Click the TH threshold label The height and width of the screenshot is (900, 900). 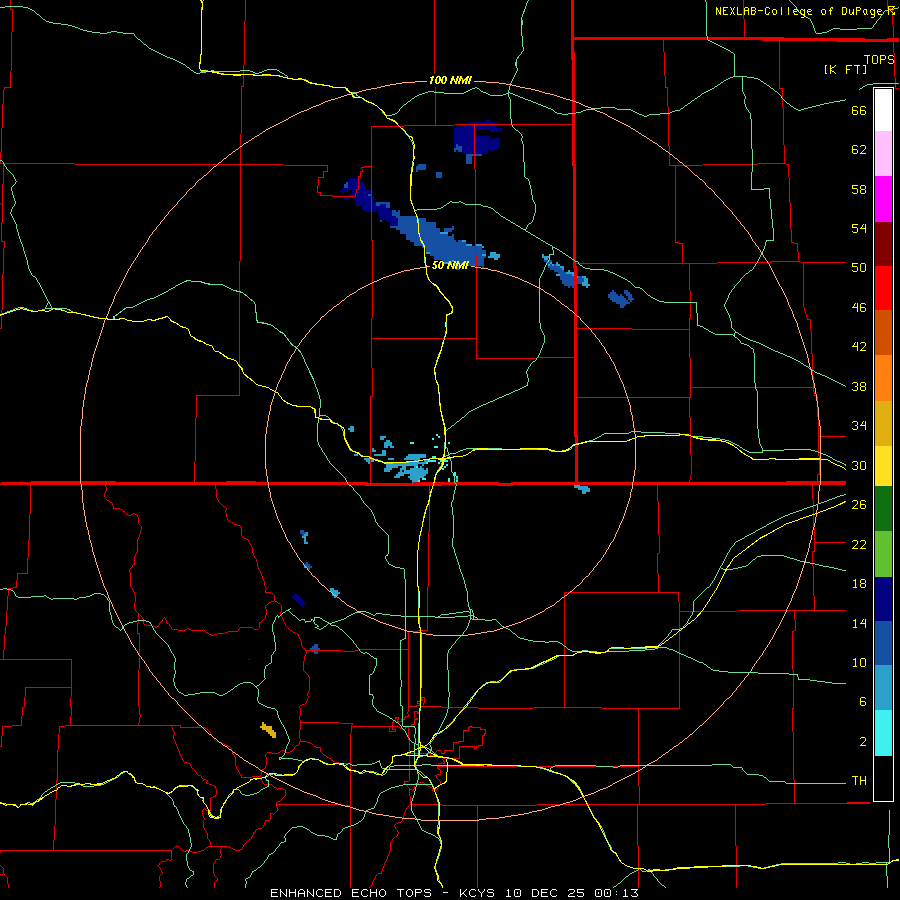tap(859, 781)
